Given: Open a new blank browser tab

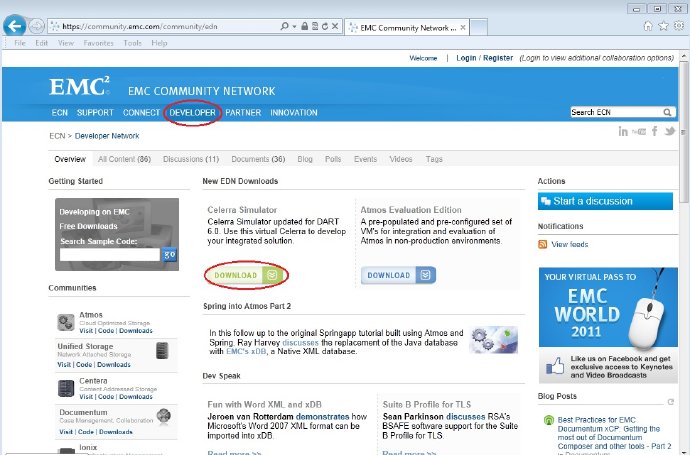Looking at the screenshot, I should point(479,27).
